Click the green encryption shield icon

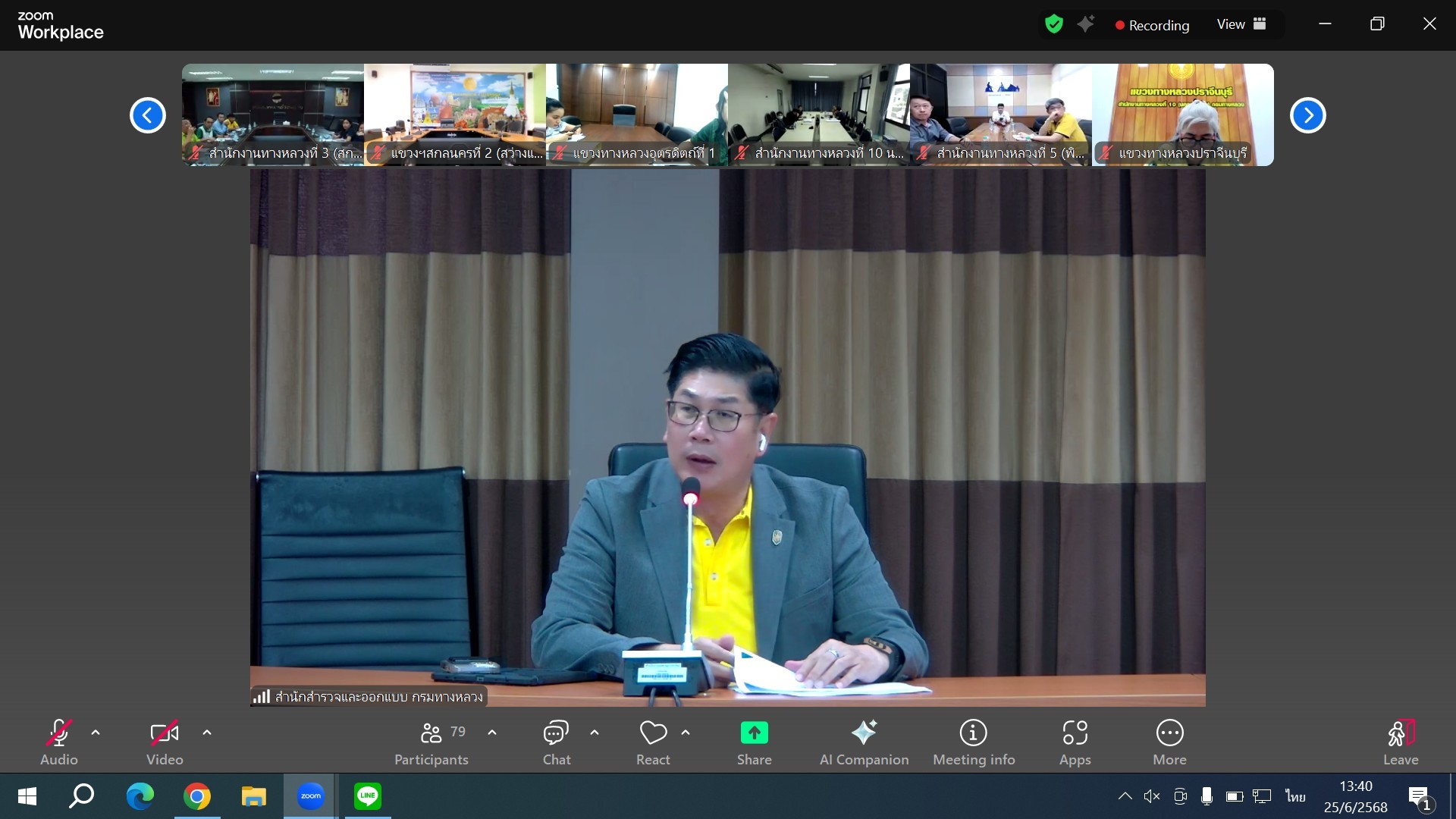click(x=1053, y=24)
